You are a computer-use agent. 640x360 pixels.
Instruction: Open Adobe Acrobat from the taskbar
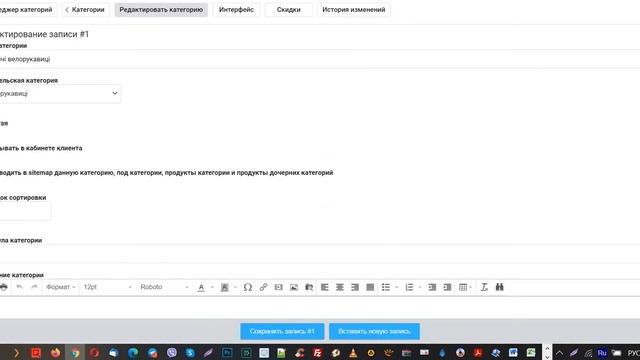(478, 353)
